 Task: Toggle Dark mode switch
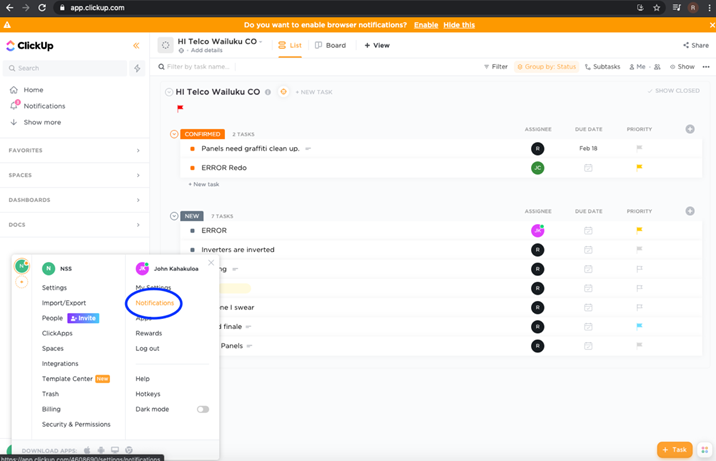(203, 409)
